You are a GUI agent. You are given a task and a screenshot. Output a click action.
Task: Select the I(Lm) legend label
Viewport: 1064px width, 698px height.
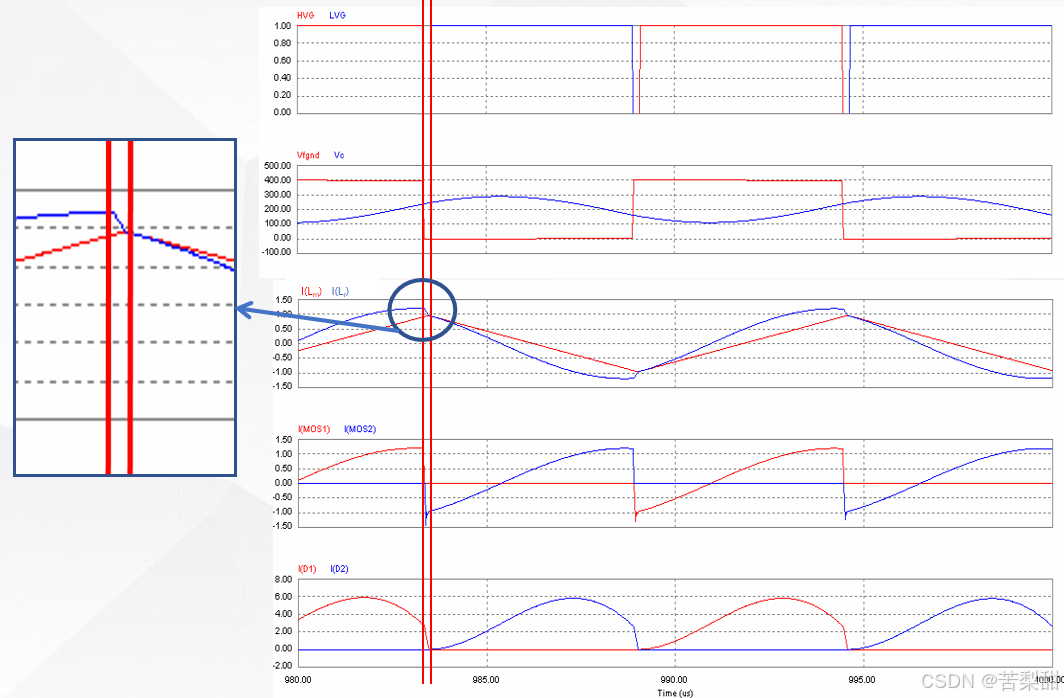click(311, 292)
